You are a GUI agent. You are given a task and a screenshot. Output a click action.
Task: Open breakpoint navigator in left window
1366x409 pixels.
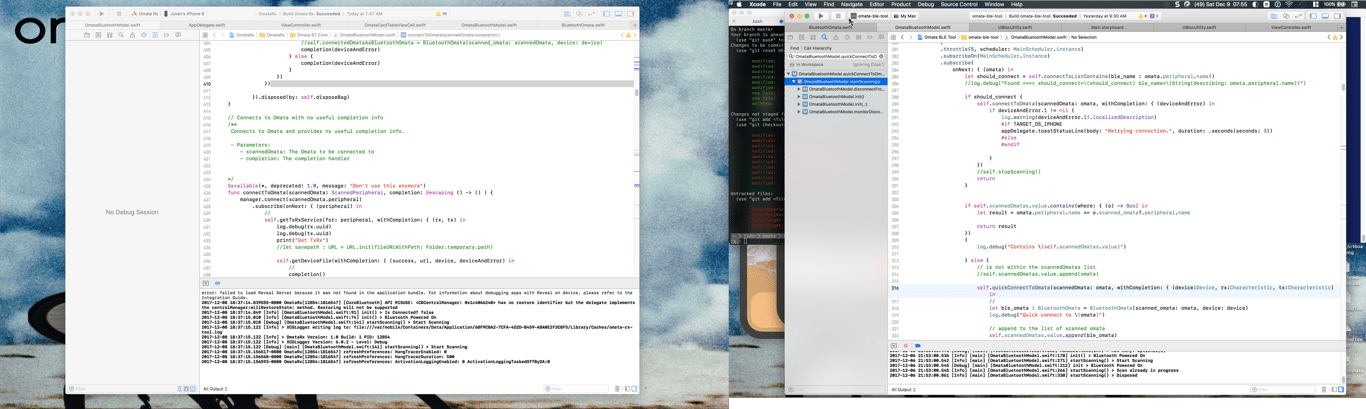click(x=166, y=35)
